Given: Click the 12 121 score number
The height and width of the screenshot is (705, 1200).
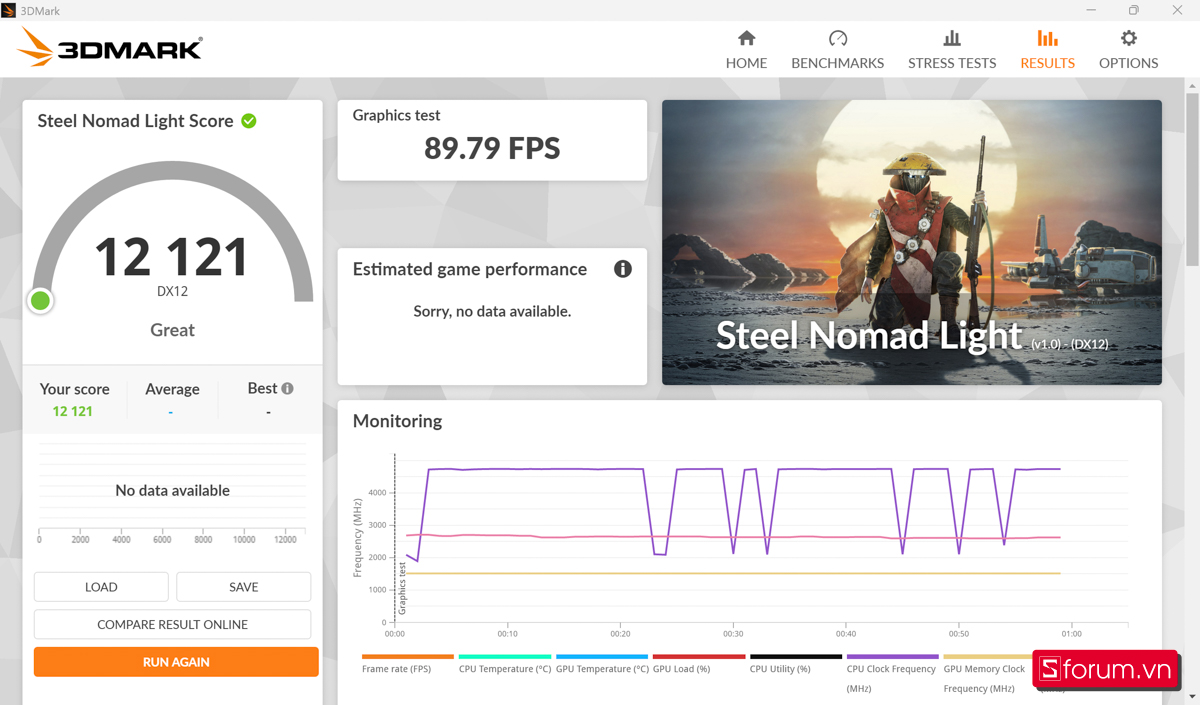Looking at the screenshot, I should tap(172, 257).
